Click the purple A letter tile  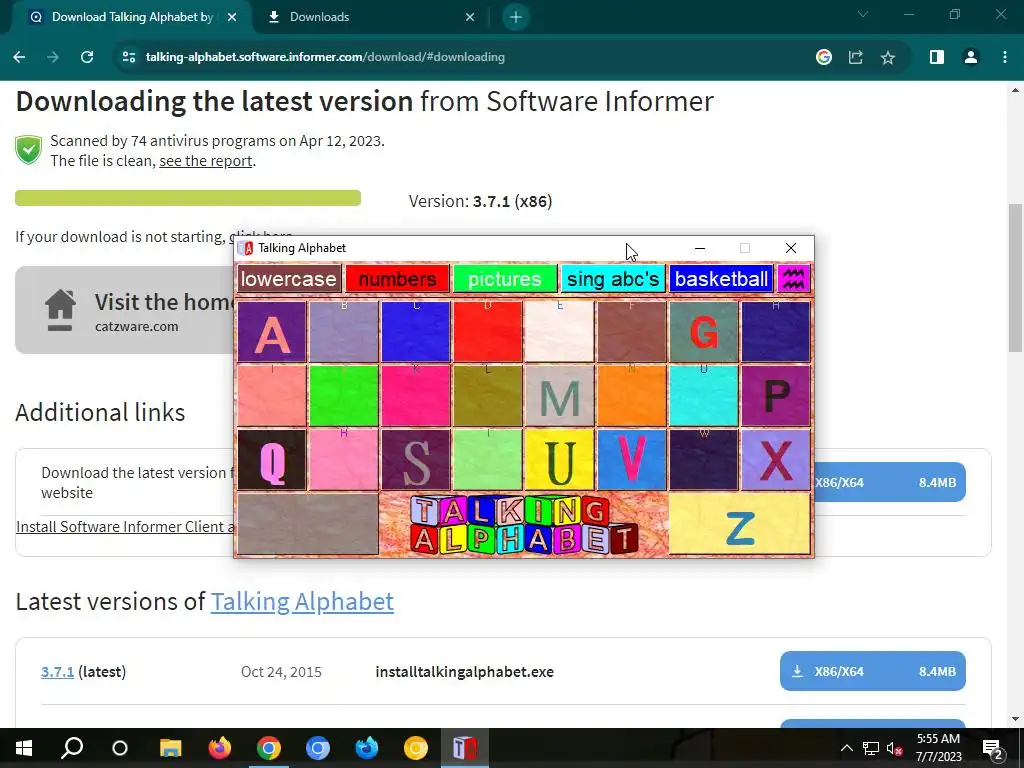coord(272,331)
